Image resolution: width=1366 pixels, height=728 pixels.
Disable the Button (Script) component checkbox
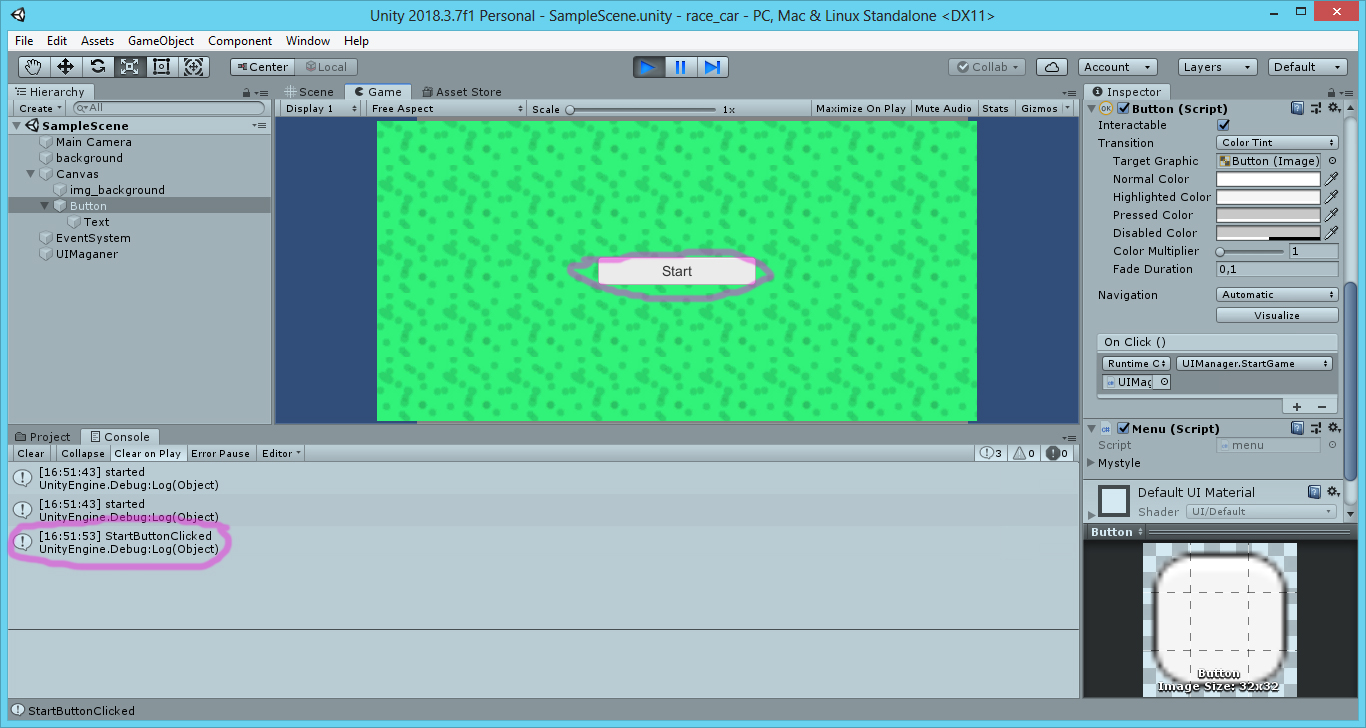coord(1123,108)
